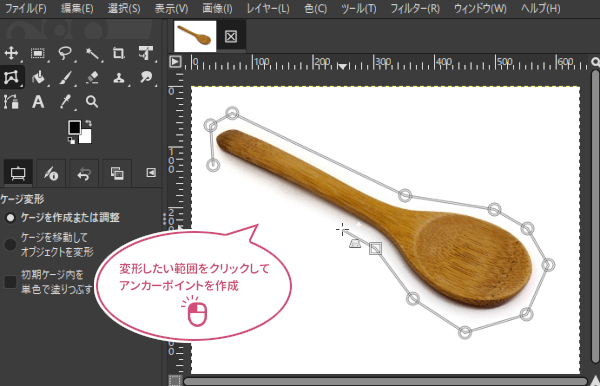Open the レイヤー(L) menu

point(267,8)
